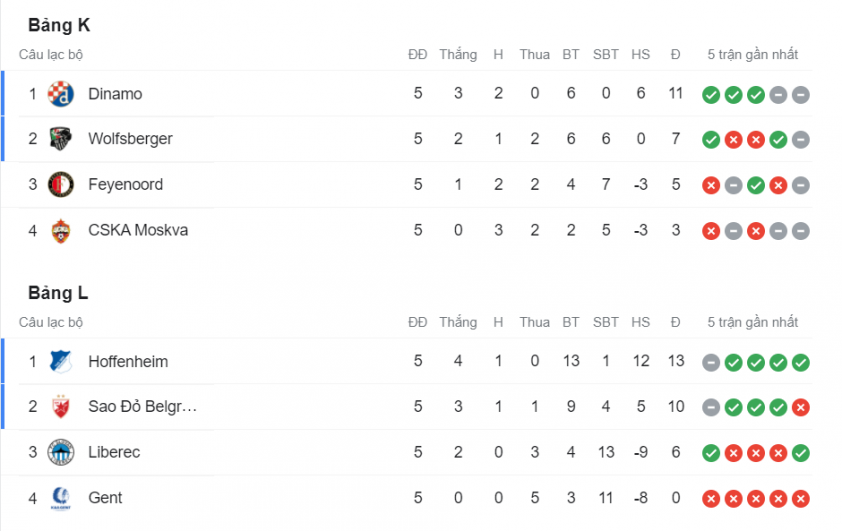Open the Feyenoord team name link

click(126, 185)
